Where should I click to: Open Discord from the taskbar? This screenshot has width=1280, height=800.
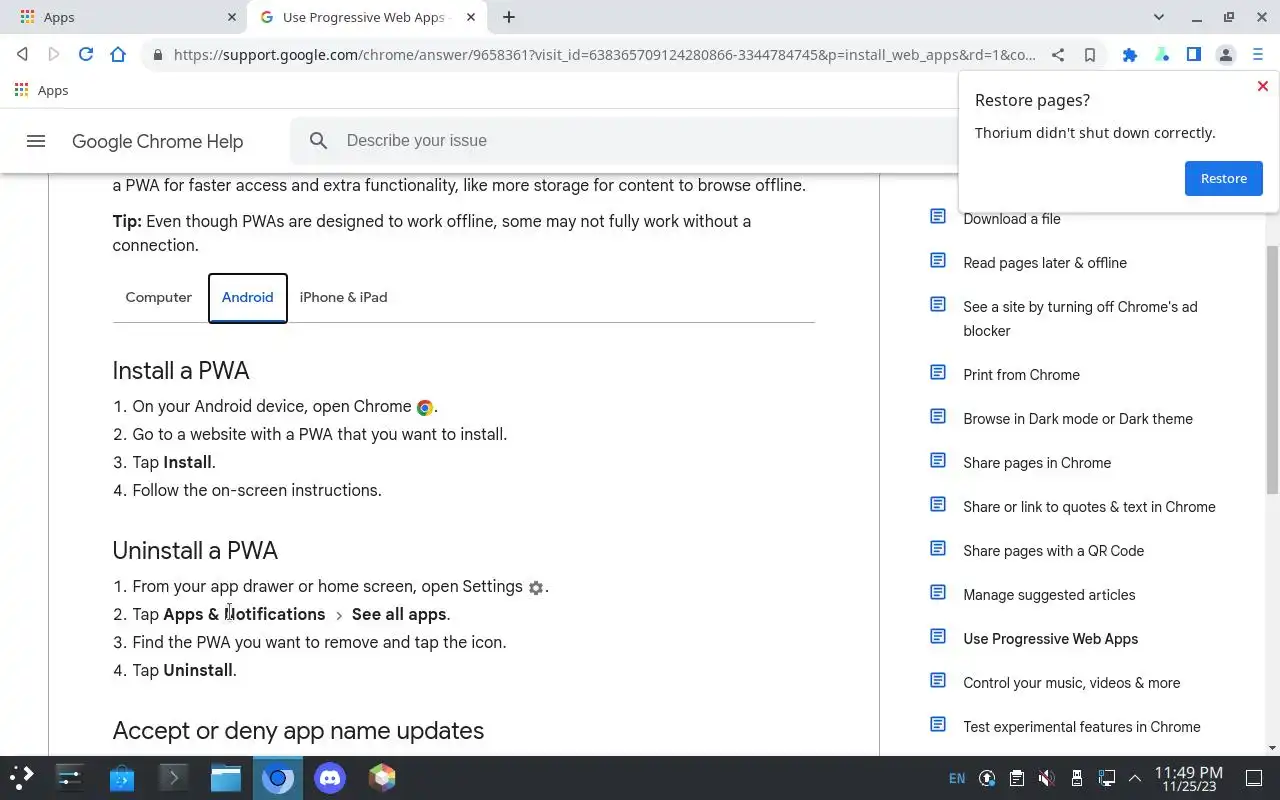coord(330,778)
